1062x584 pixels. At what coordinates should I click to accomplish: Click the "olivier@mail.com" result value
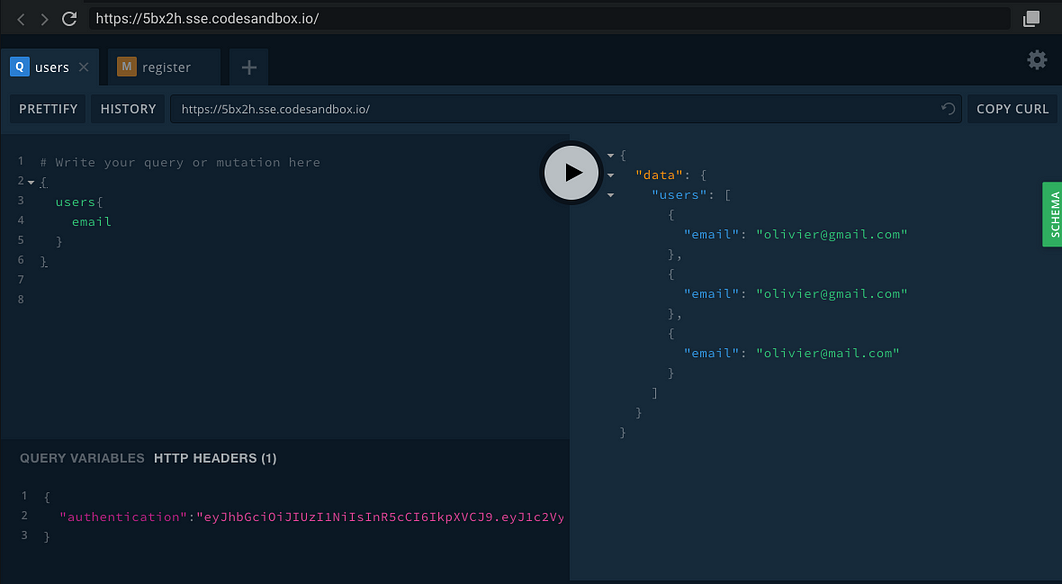click(828, 353)
